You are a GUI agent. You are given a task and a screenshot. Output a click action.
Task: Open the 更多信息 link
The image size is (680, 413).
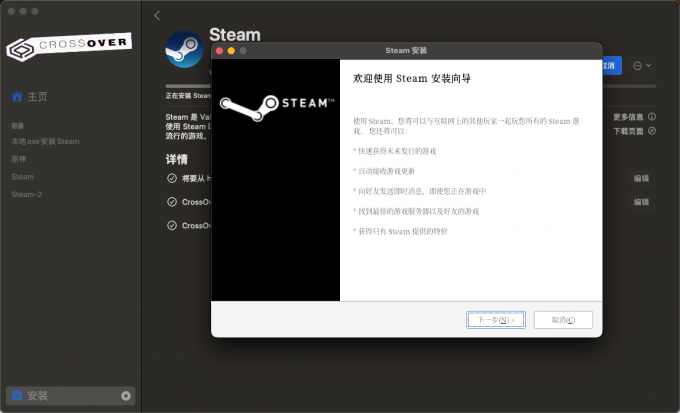[628, 117]
